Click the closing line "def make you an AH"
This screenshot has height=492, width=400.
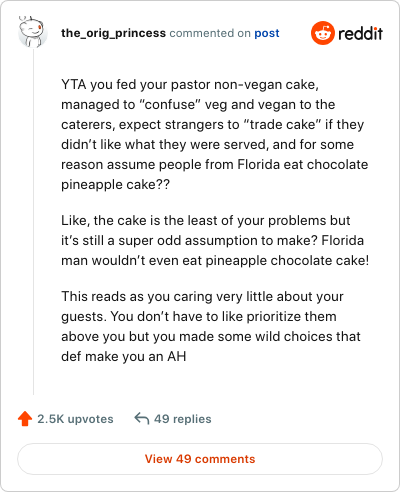coord(123,357)
